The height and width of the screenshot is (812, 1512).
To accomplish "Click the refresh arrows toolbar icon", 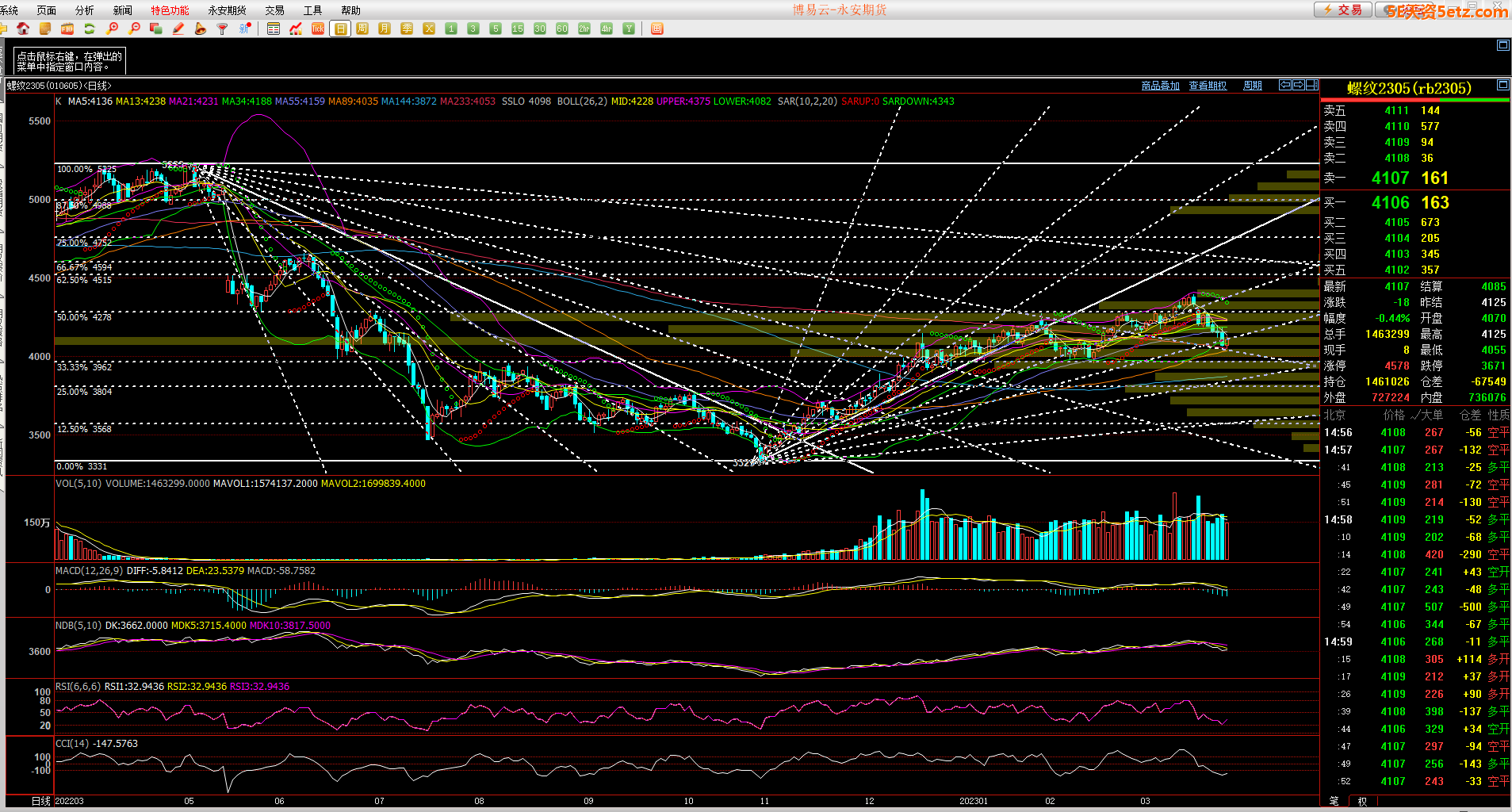I will 90,29.
